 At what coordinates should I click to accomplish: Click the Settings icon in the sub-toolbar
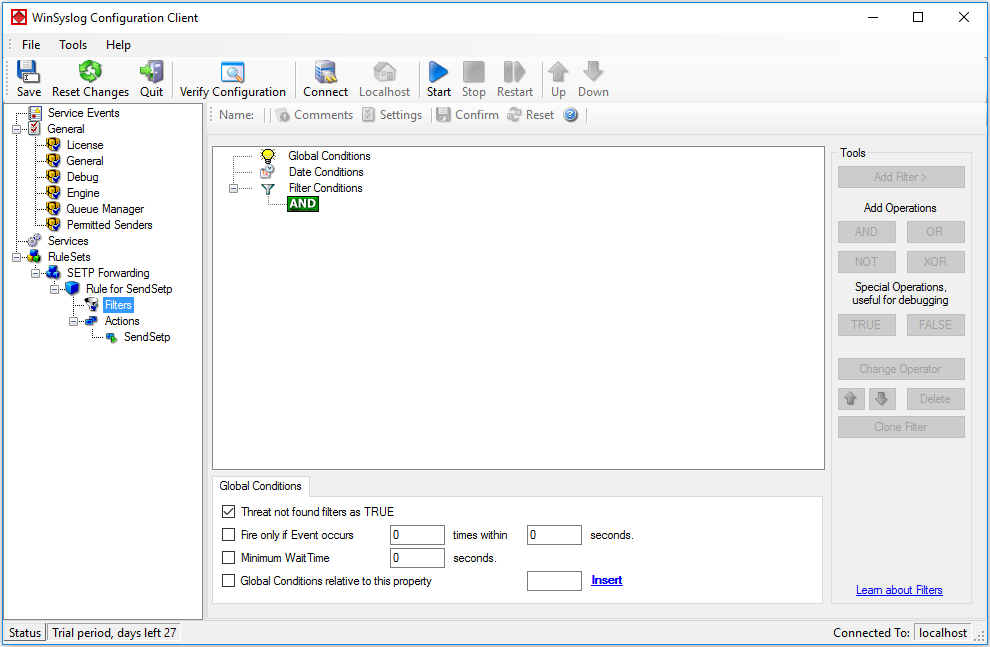pyautogui.click(x=369, y=115)
